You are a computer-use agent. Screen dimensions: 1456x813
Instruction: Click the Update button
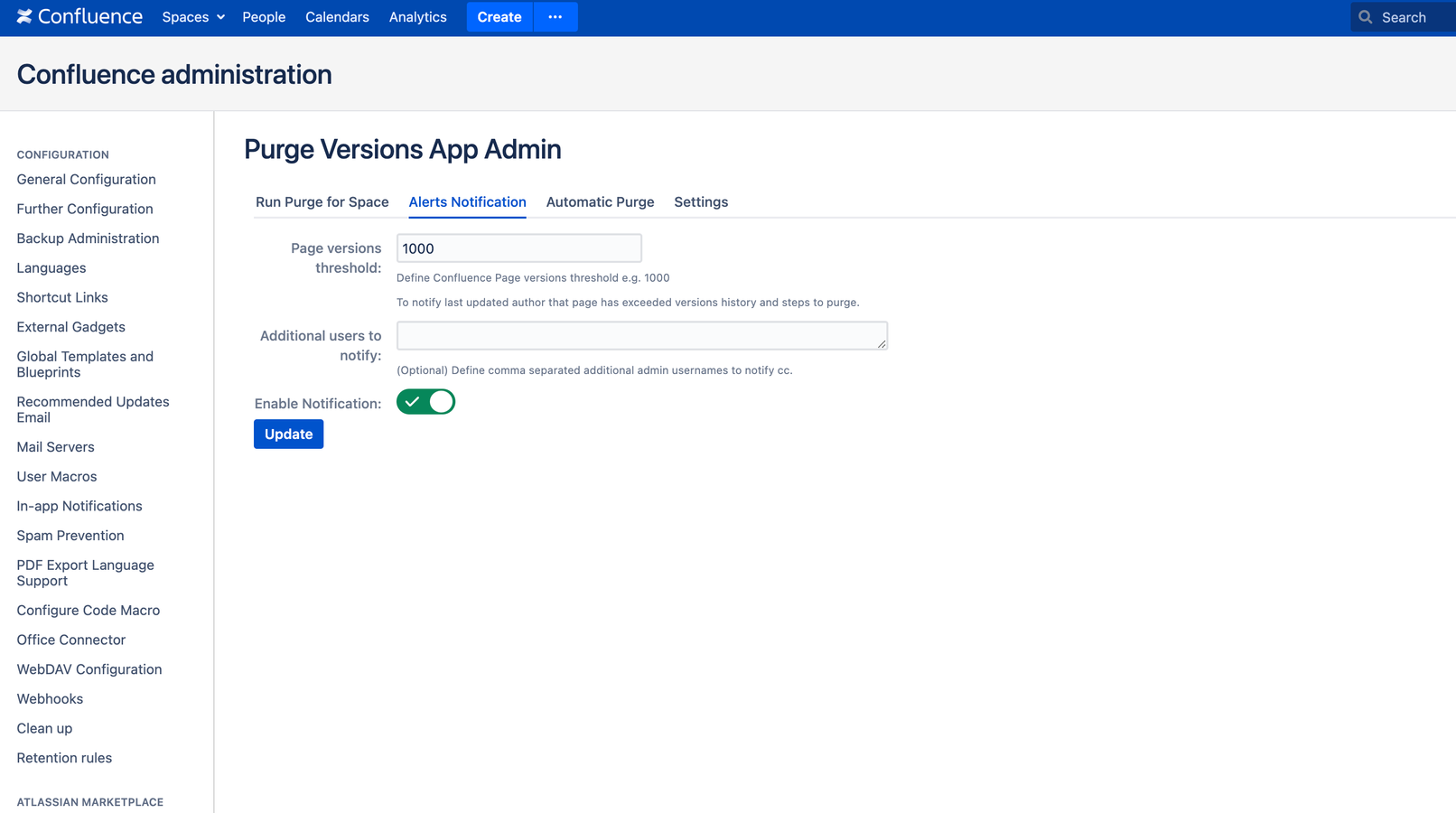point(288,435)
